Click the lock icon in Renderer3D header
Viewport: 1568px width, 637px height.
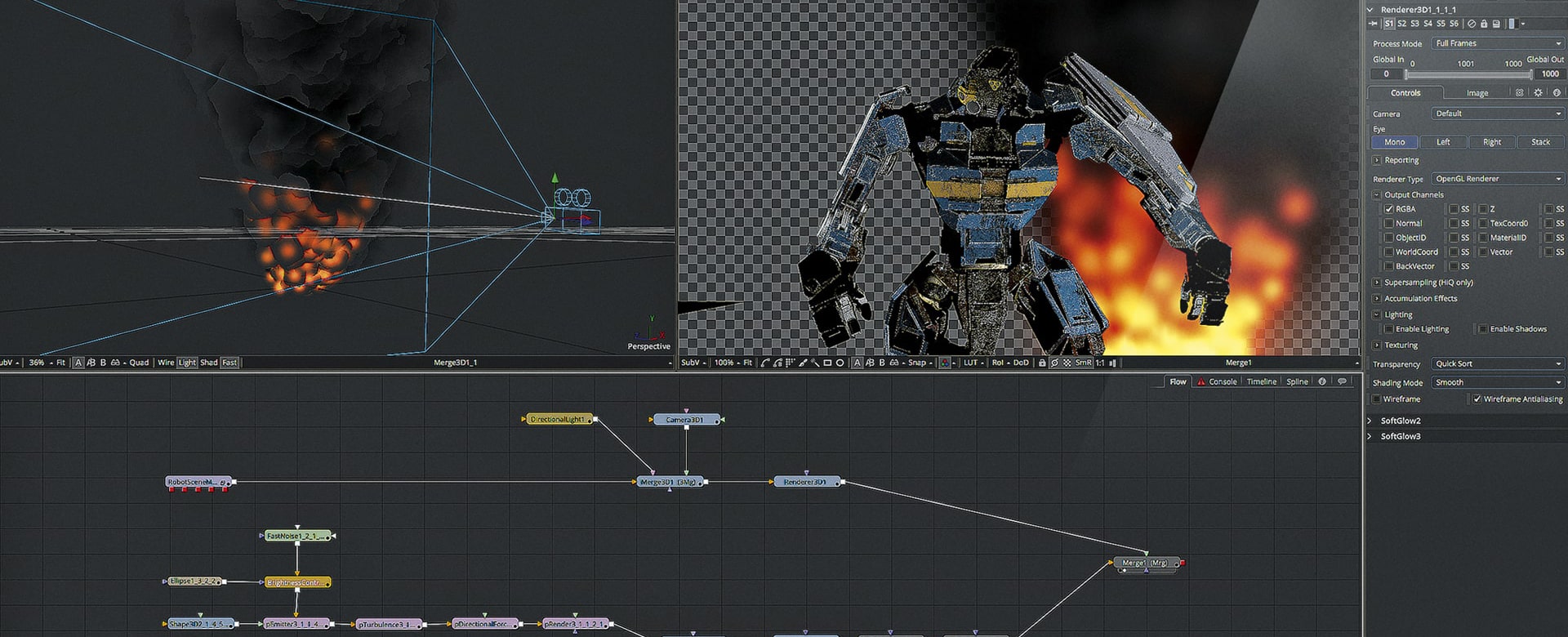pos(1484,24)
